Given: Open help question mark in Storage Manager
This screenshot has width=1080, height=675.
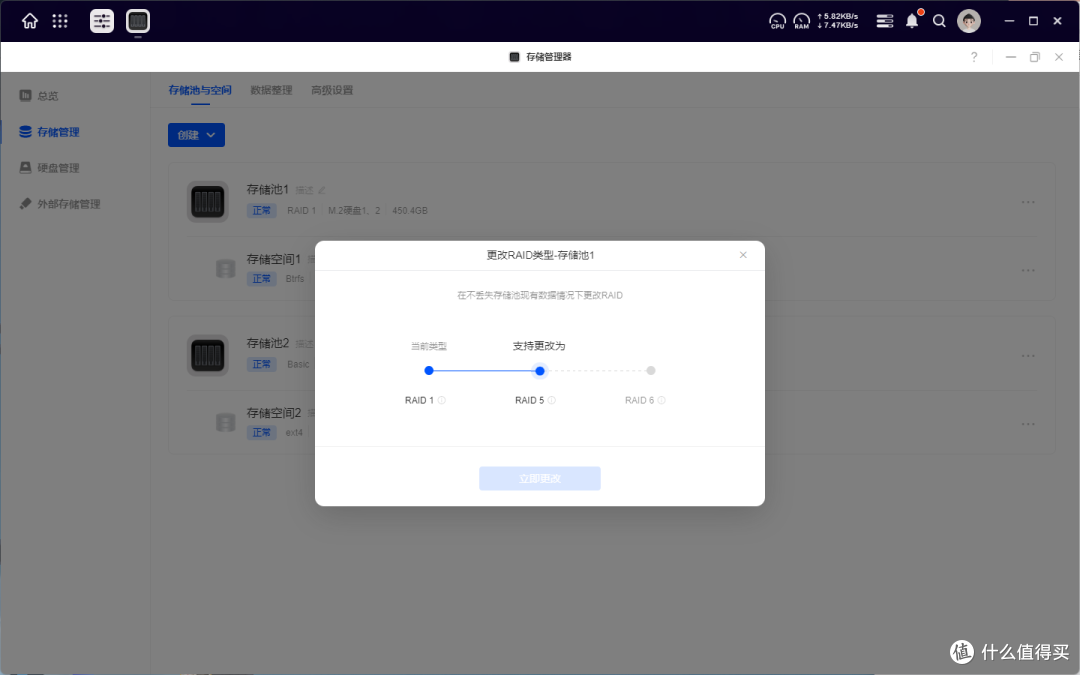Looking at the screenshot, I should pos(974,57).
